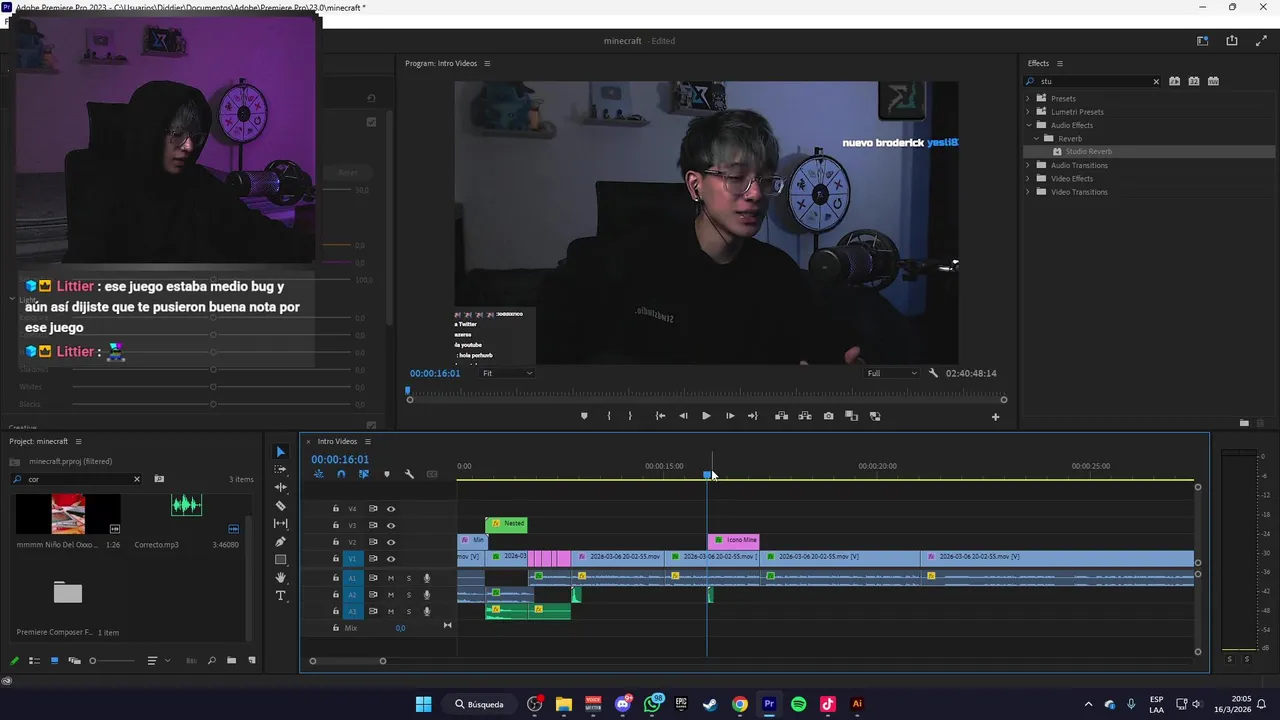Switch Project panel to list view
The image size is (1280, 720).
click(x=34, y=661)
